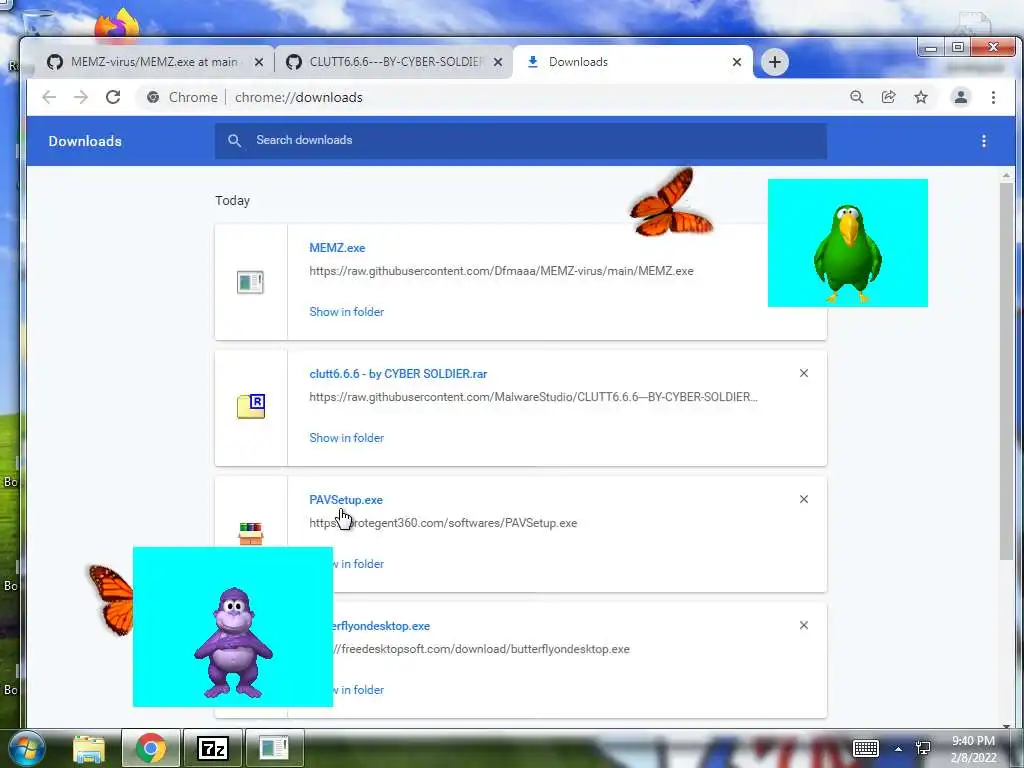Click the clutt6.6.6 rar archive icon

point(251,406)
